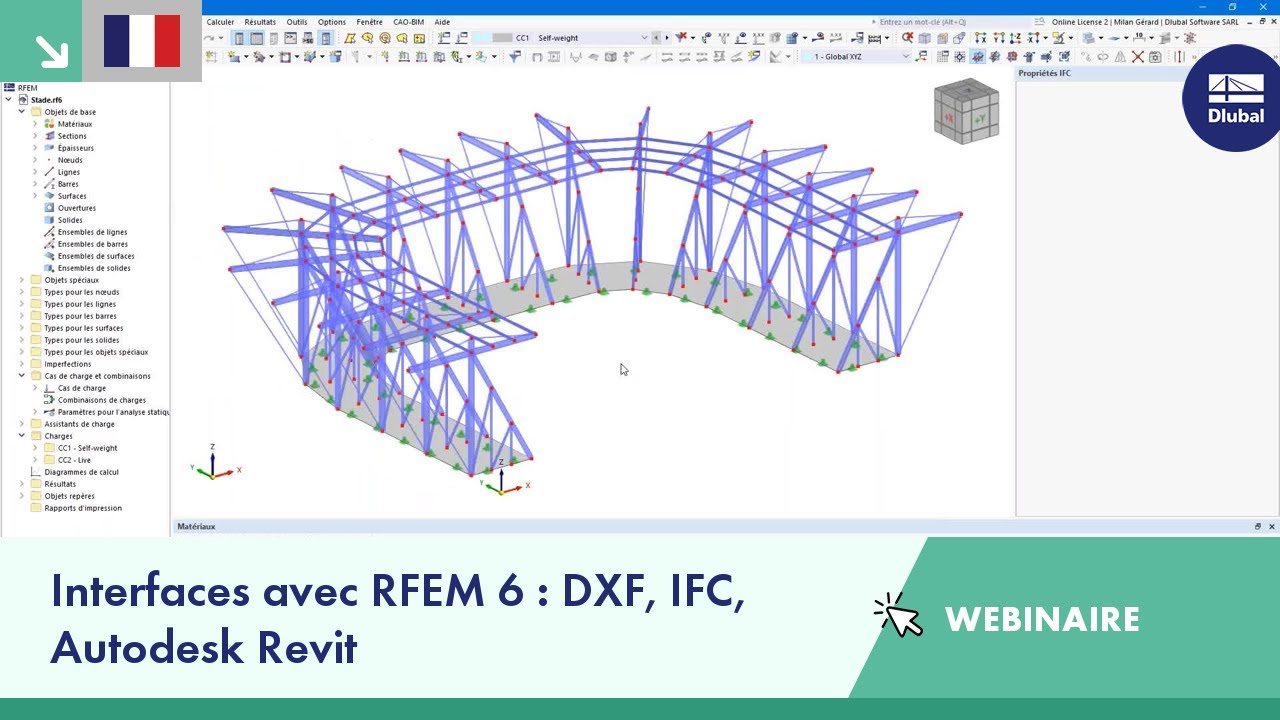This screenshot has width=1280, height=720.
Task: Click the red X delete icon
Action: pyautogui.click(x=1137, y=56)
